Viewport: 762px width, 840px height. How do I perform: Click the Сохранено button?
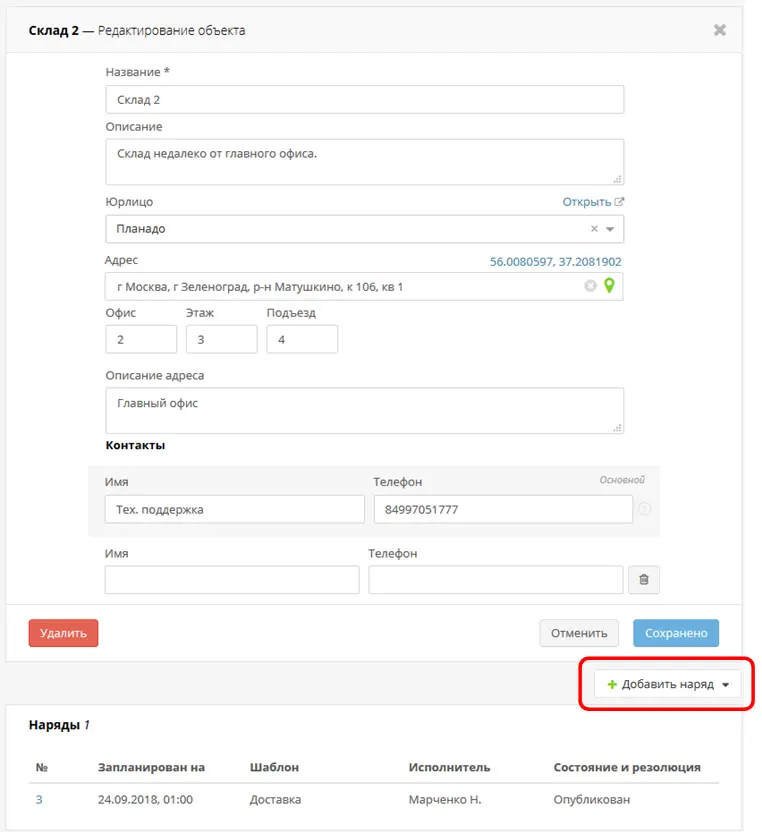pos(676,633)
